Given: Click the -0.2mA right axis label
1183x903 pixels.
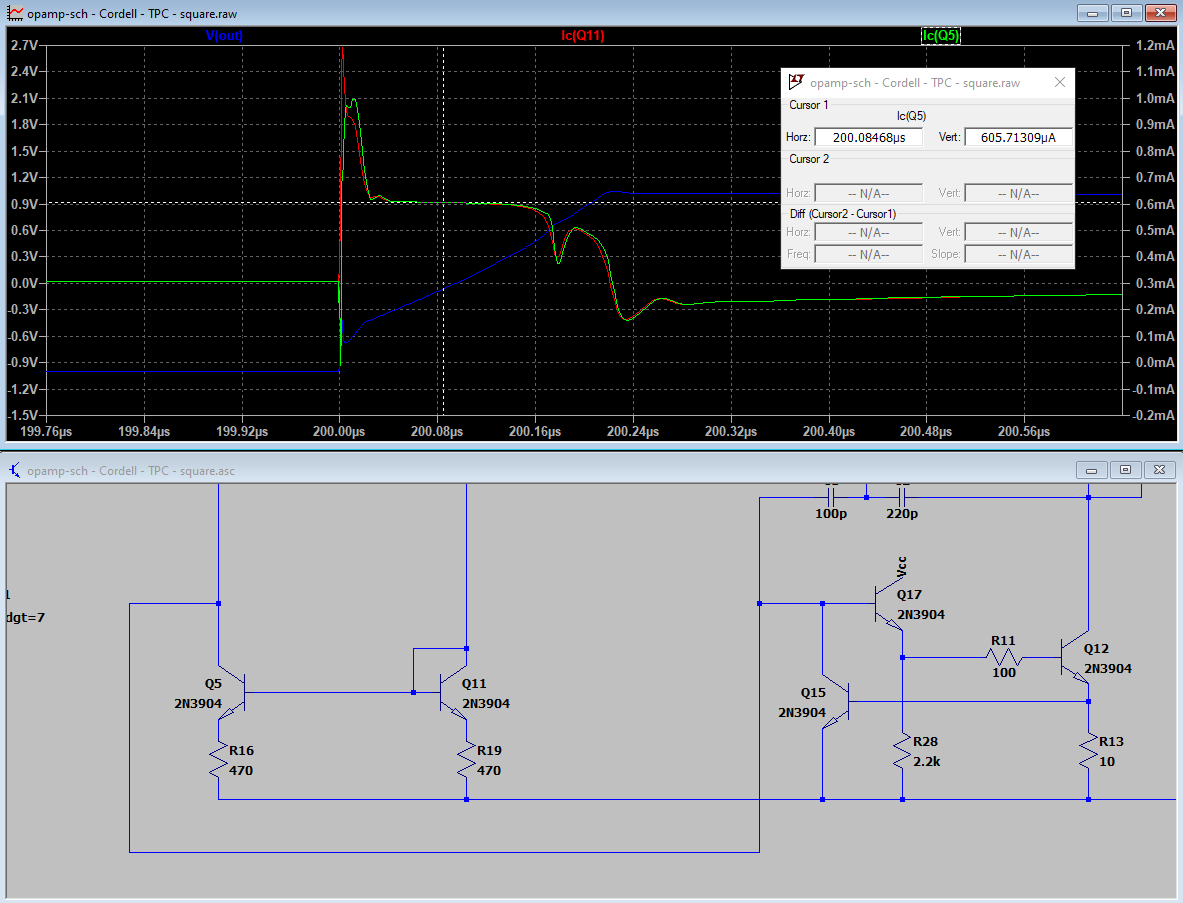Looking at the screenshot, I should pos(1154,415).
